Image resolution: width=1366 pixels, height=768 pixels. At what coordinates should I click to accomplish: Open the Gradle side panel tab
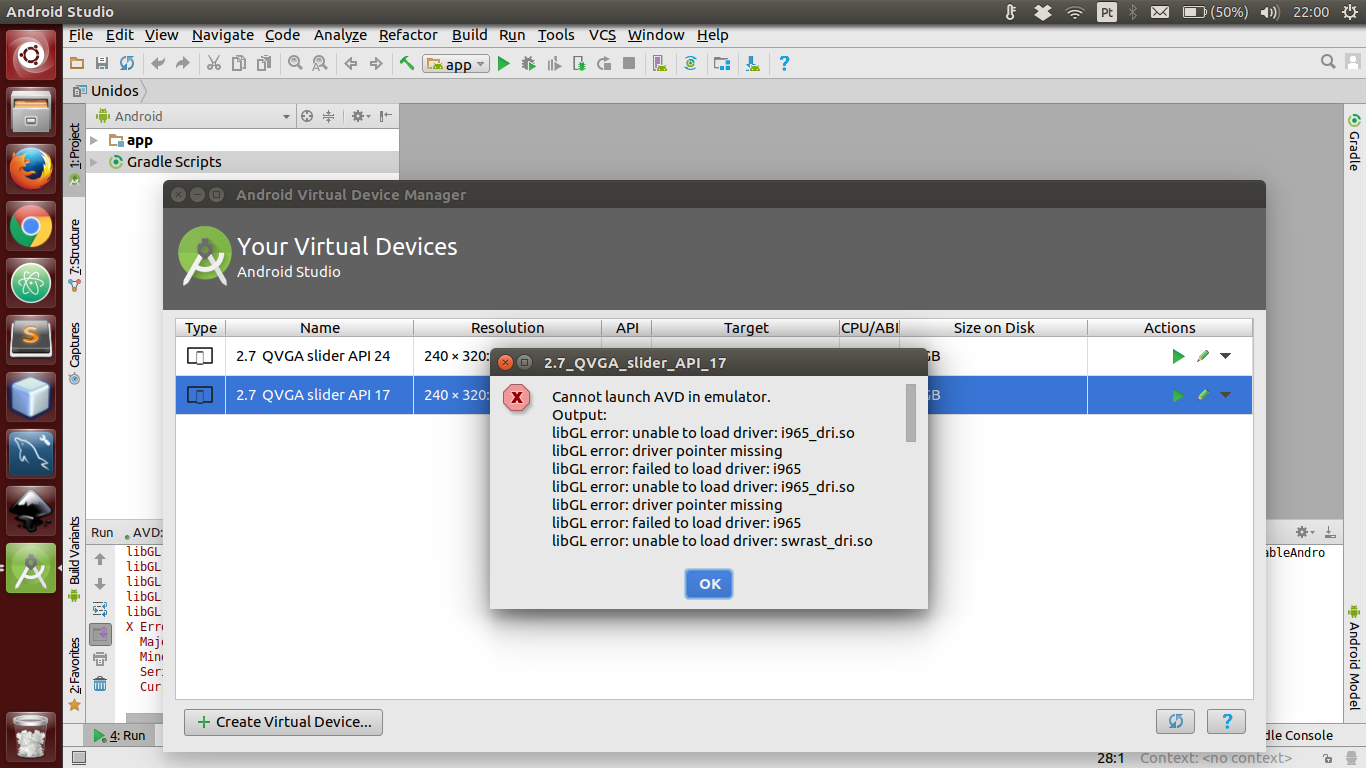point(1354,143)
